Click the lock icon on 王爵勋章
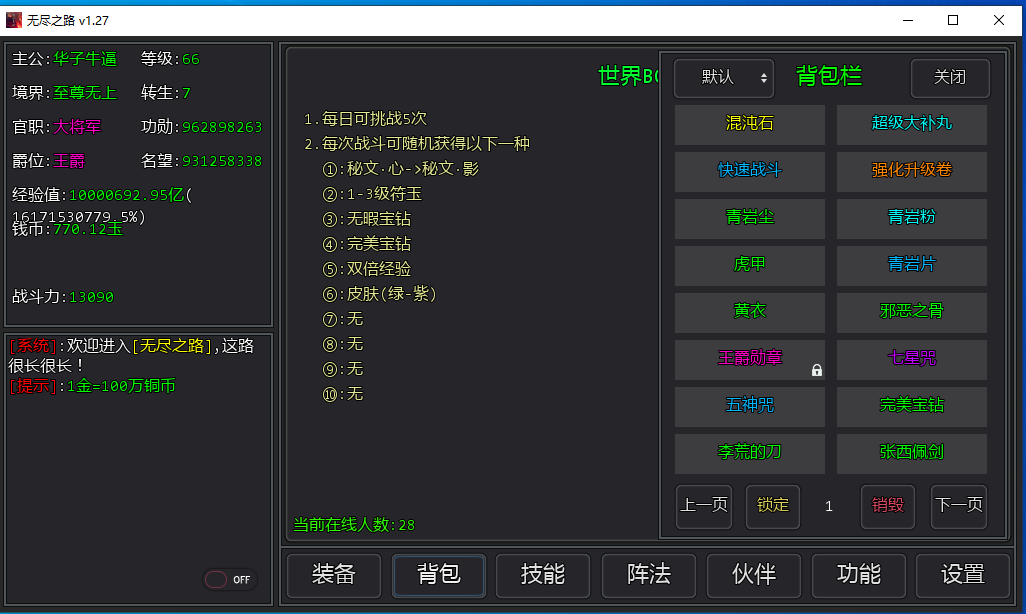1026x614 pixels. point(817,370)
